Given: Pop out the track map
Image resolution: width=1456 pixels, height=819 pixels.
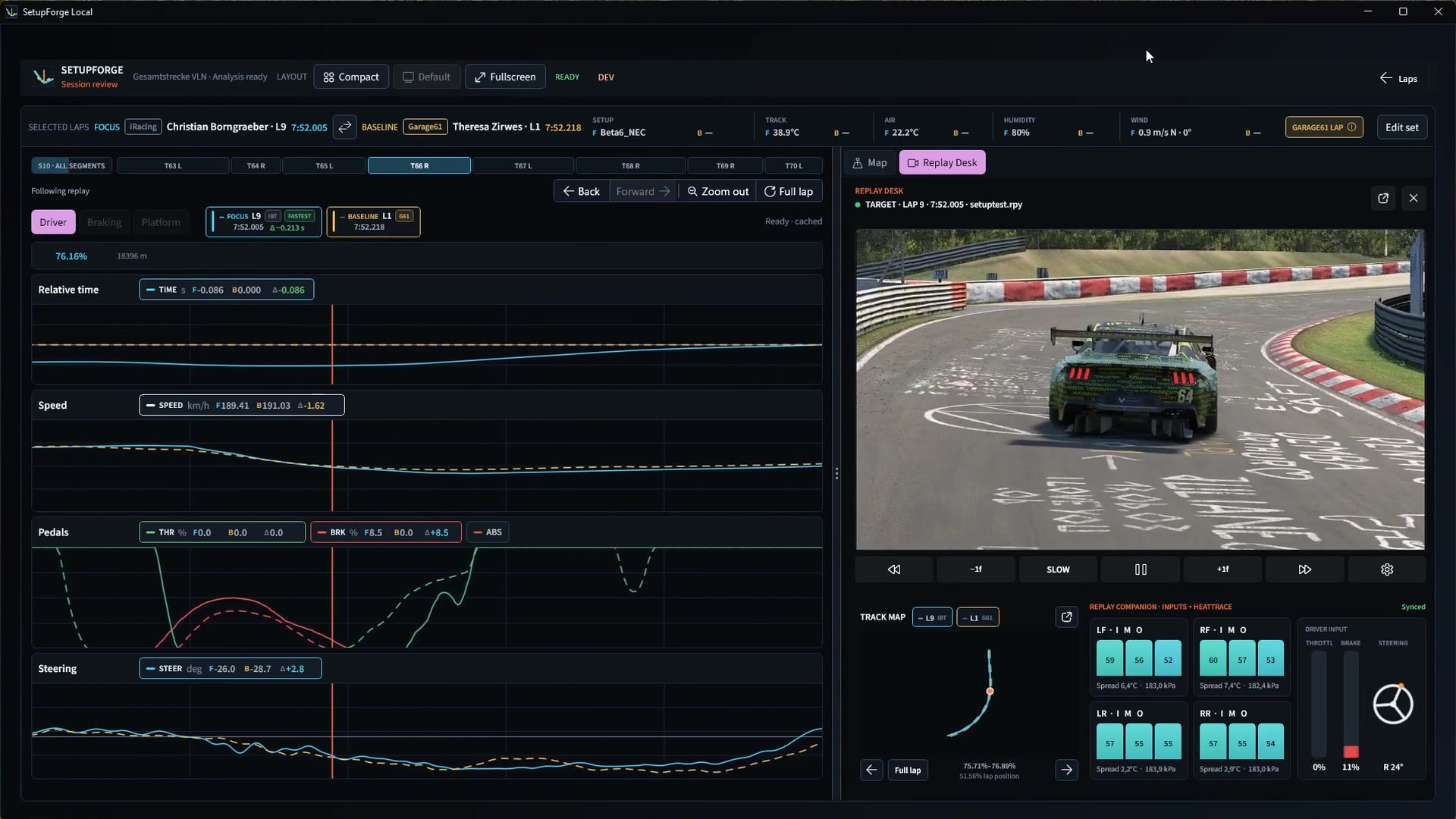Looking at the screenshot, I should coord(1066,617).
